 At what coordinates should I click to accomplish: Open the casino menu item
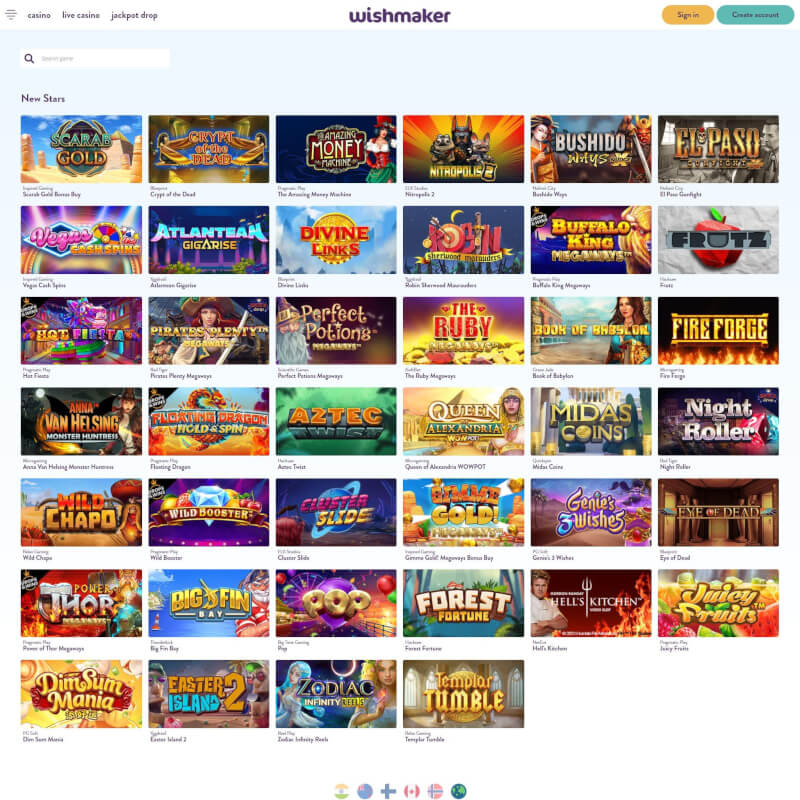click(x=39, y=15)
